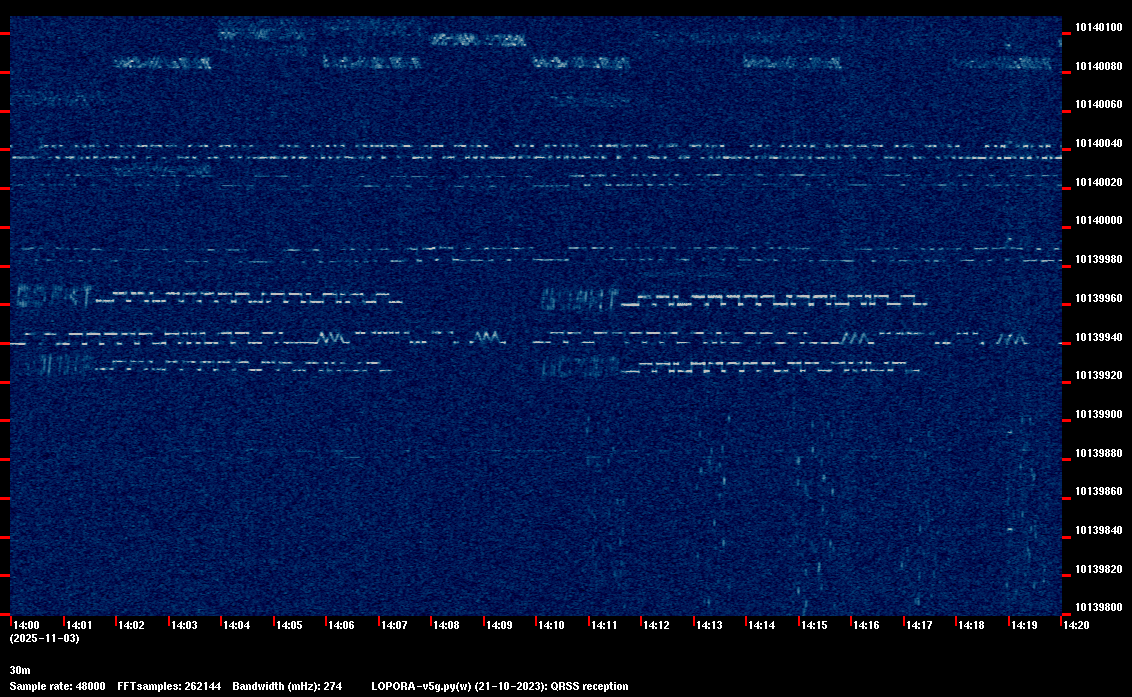Click the 14:11 time axis label

(604, 625)
